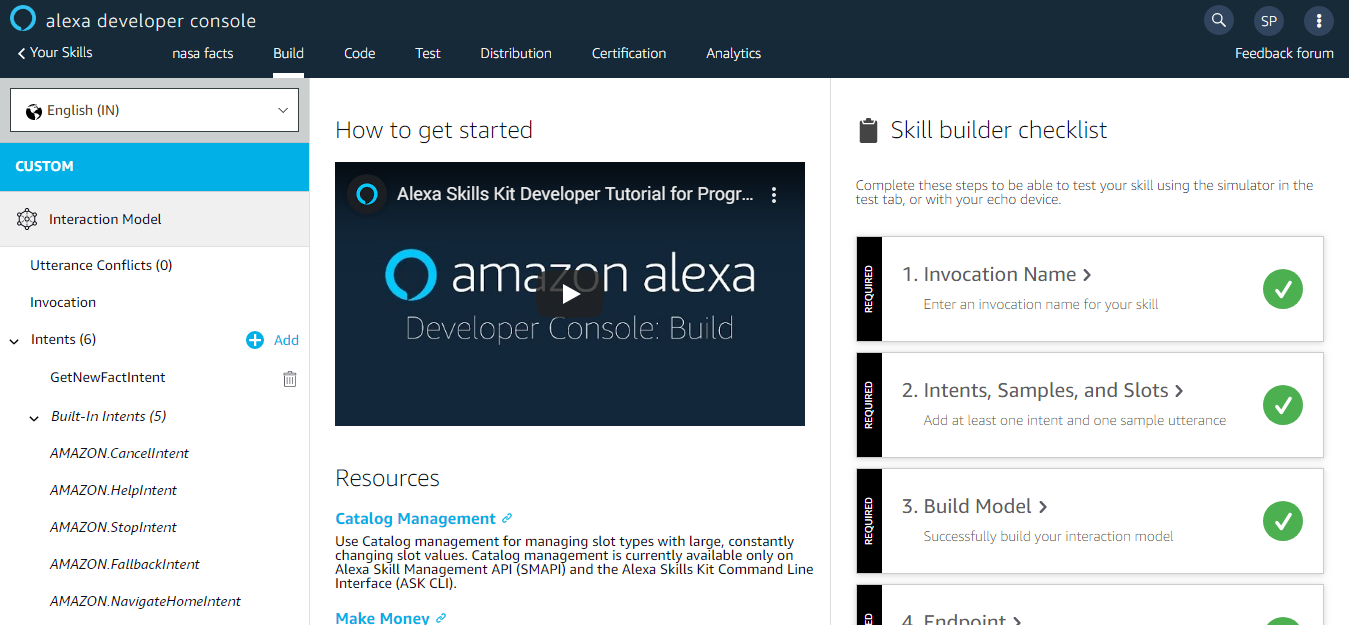Switch to the Test tab
The image size is (1349, 625).
coord(428,53)
